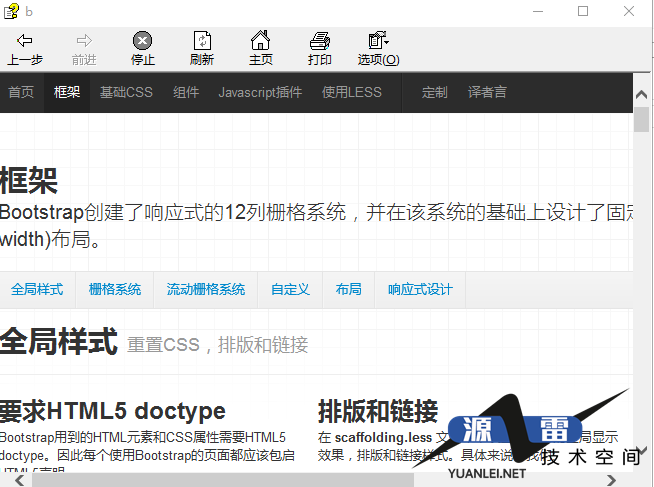
Task: Click the help file icon in title bar
Action: (x=11, y=11)
